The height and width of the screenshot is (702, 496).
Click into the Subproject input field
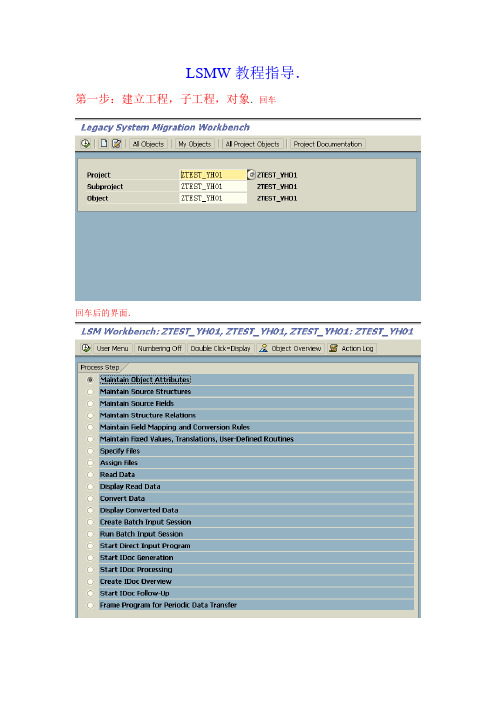[213, 186]
